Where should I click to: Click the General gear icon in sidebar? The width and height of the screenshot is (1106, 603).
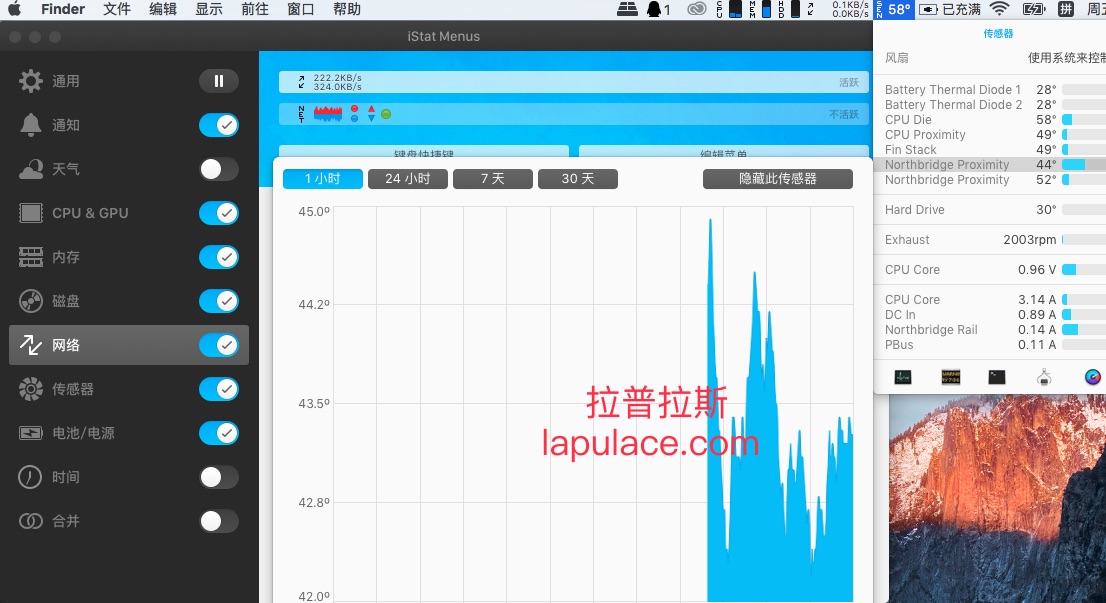[30, 81]
